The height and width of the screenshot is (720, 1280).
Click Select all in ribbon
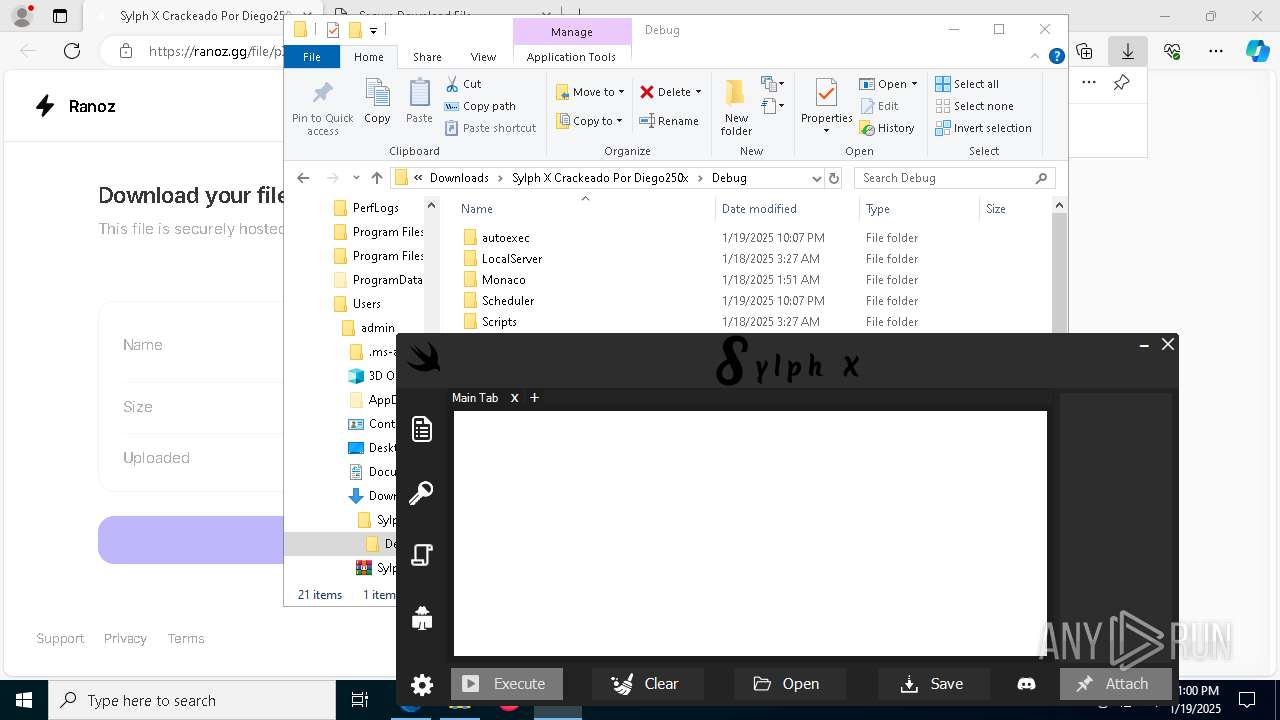[967, 84]
